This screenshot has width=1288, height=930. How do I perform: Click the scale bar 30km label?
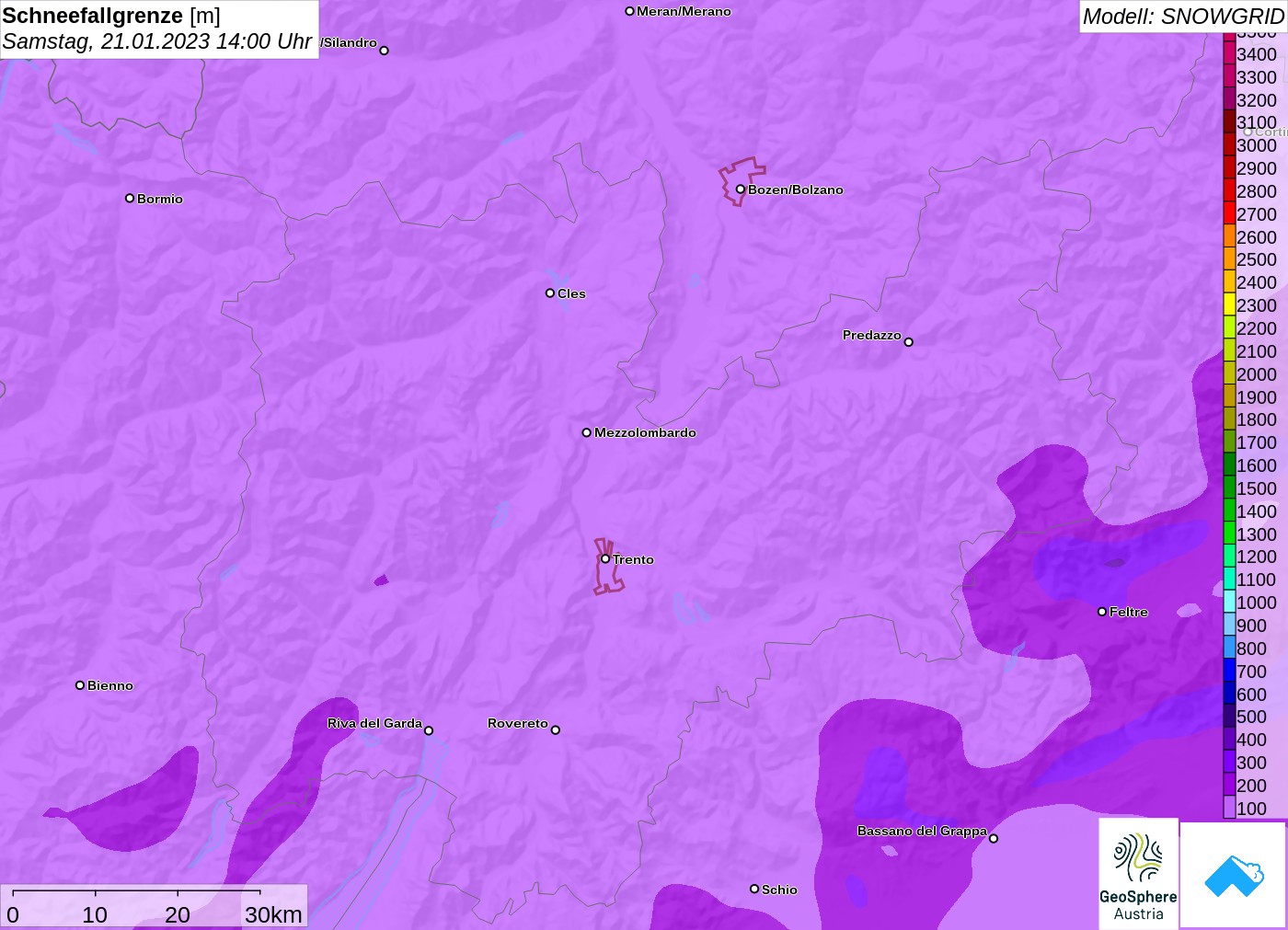tap(273, 914)
